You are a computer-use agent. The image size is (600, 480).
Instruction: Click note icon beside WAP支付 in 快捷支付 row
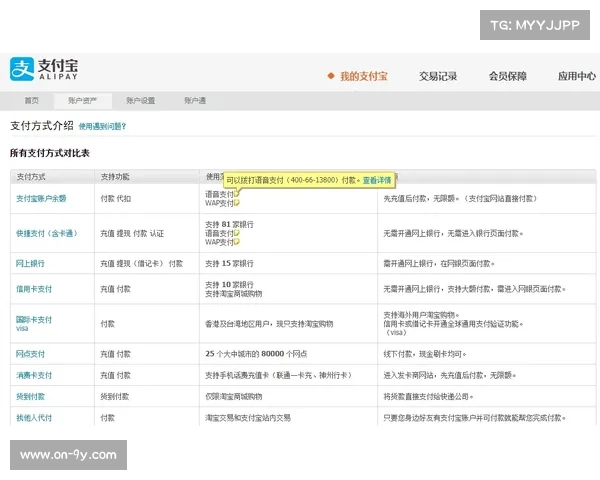click(x=236, y=242)
